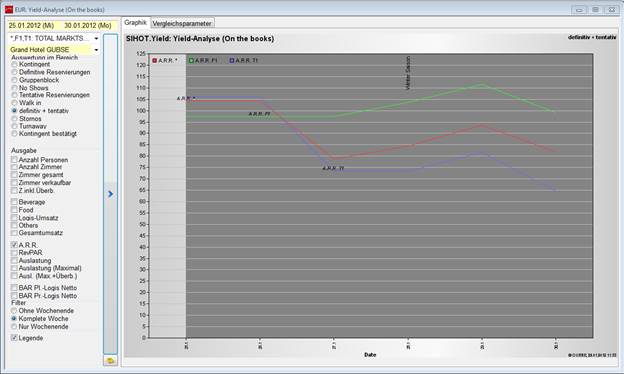The height and width of the screenshot is (374, 624).
Task: Minimize the Yield-Analyse window
Action: [x=579, y=10]
